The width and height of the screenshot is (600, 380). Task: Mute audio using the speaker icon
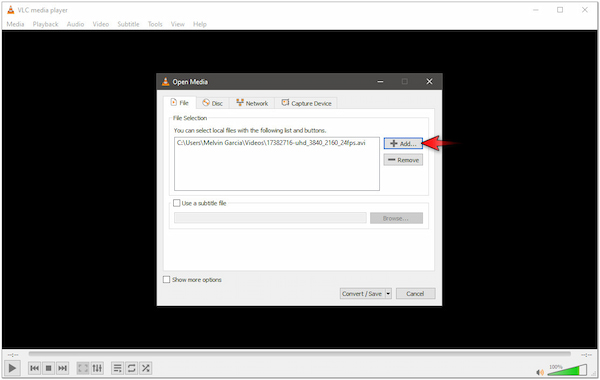pos(540,372)
